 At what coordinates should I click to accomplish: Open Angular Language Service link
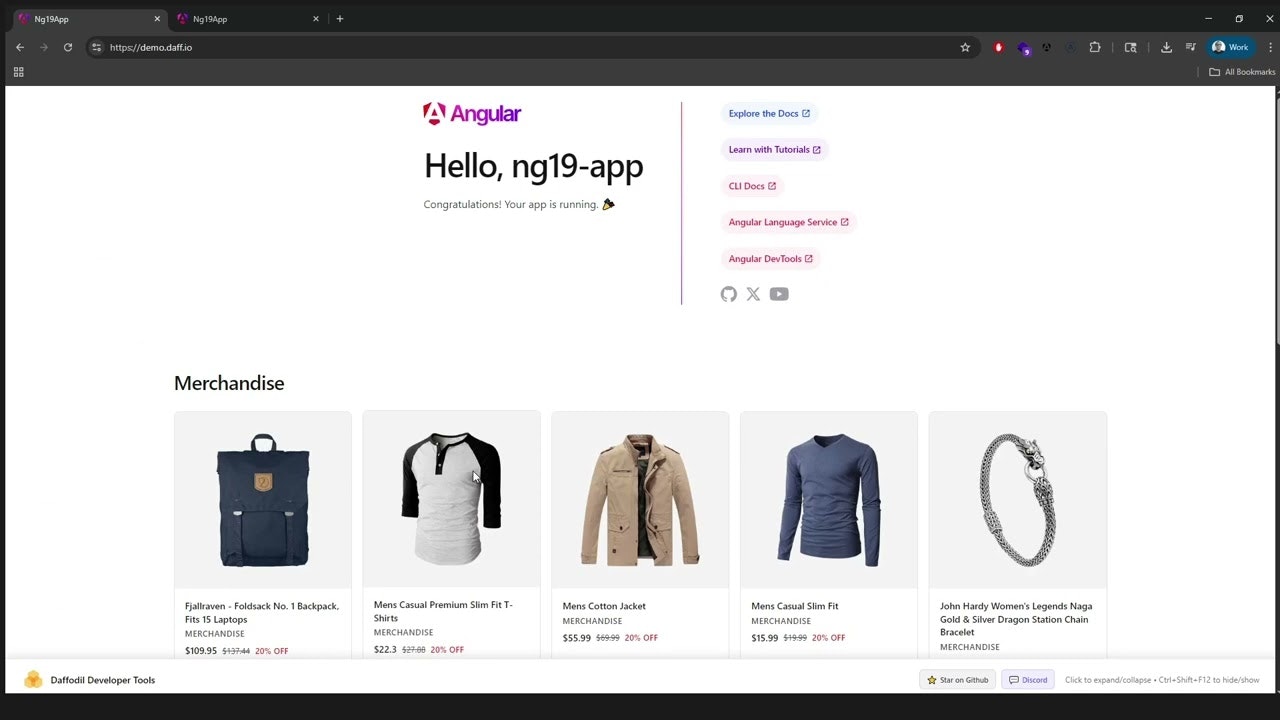tap(788, 222)
